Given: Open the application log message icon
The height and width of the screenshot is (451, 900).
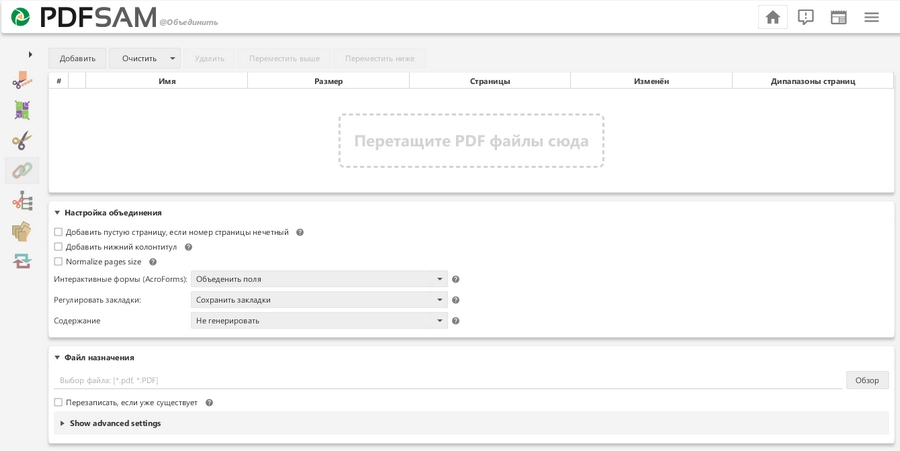Looking at the screenshot, I should click(805, 17).
